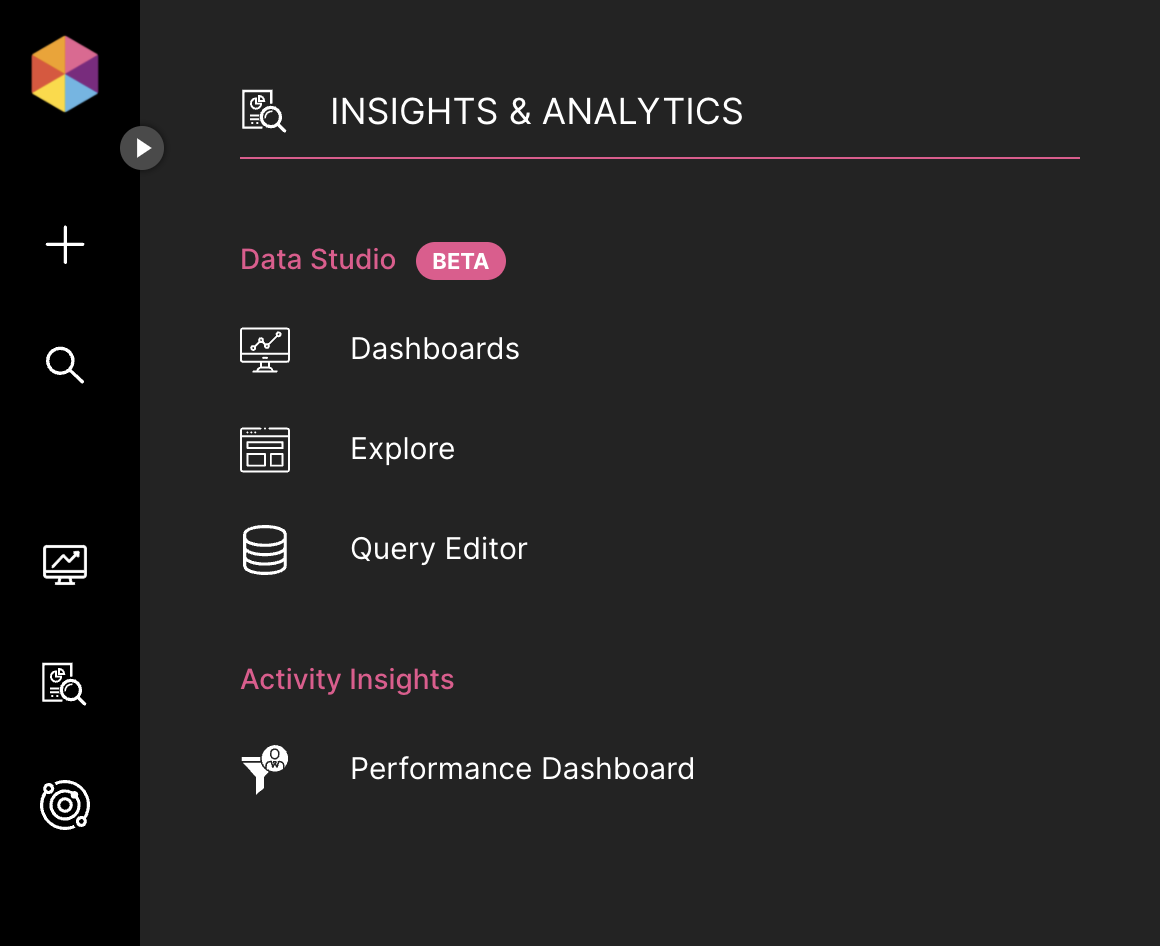Image resolution: width=1160 pixels, height=946 pixels.
Task: Open the Dashboards menu item
Action: click(x=435, y=348)
